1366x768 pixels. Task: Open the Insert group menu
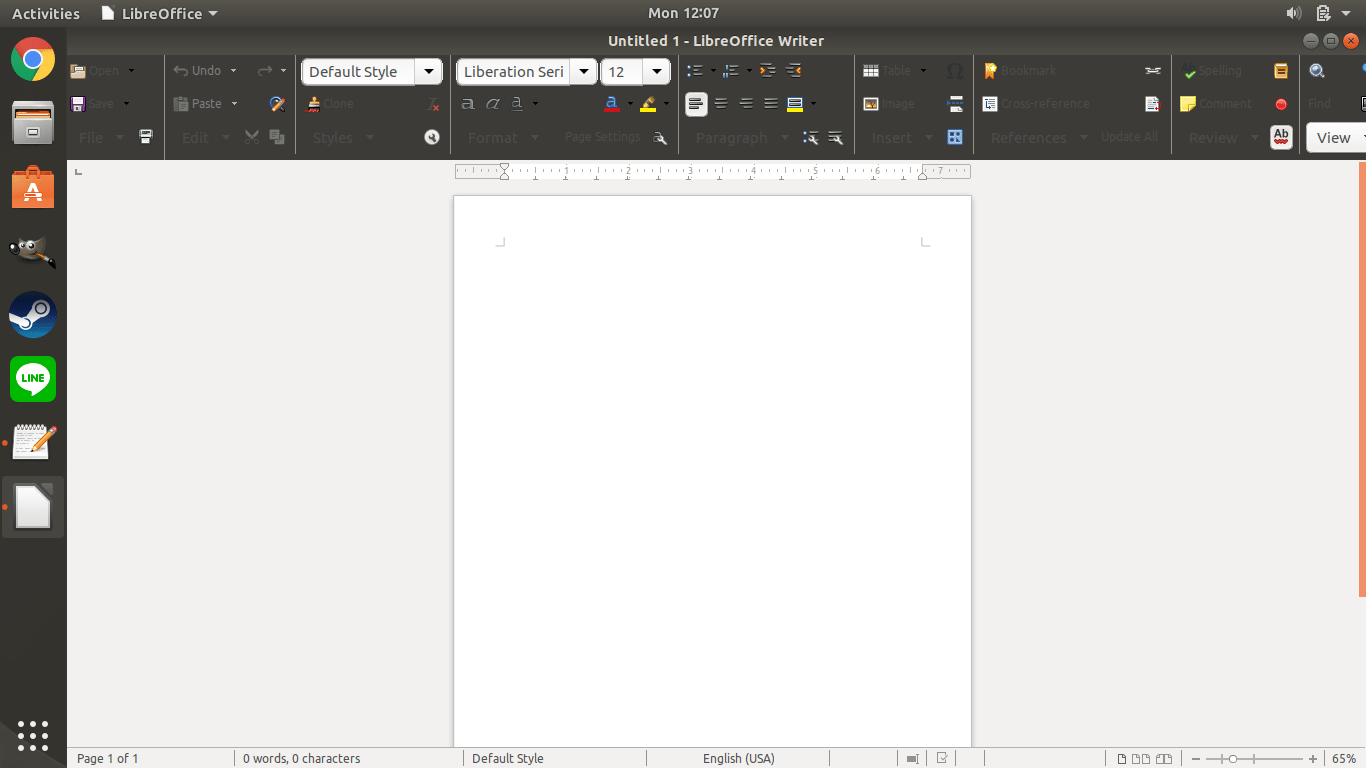[x=901, y=138]
